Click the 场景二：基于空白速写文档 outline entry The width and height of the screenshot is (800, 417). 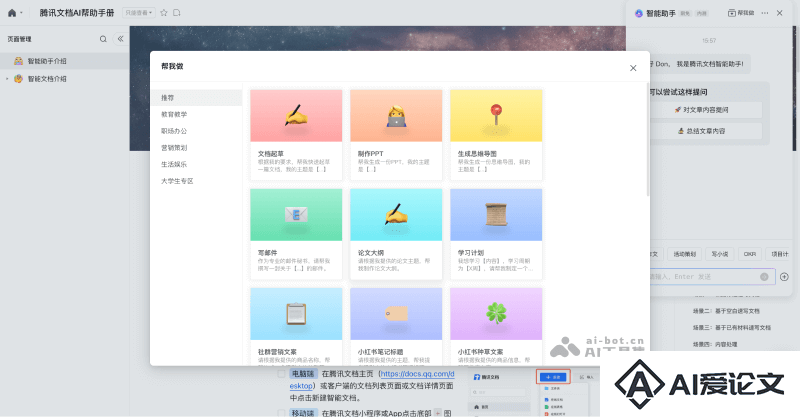click(x=726, y=311)
